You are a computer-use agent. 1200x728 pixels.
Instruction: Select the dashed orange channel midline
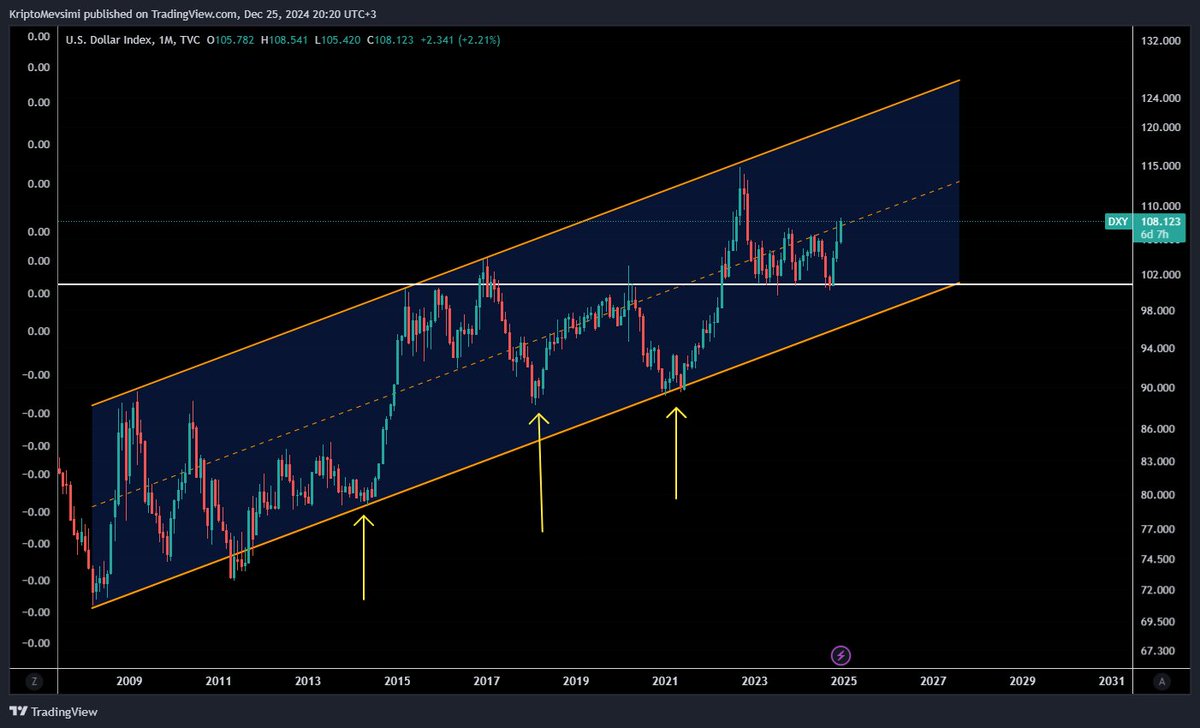[525, 344]
